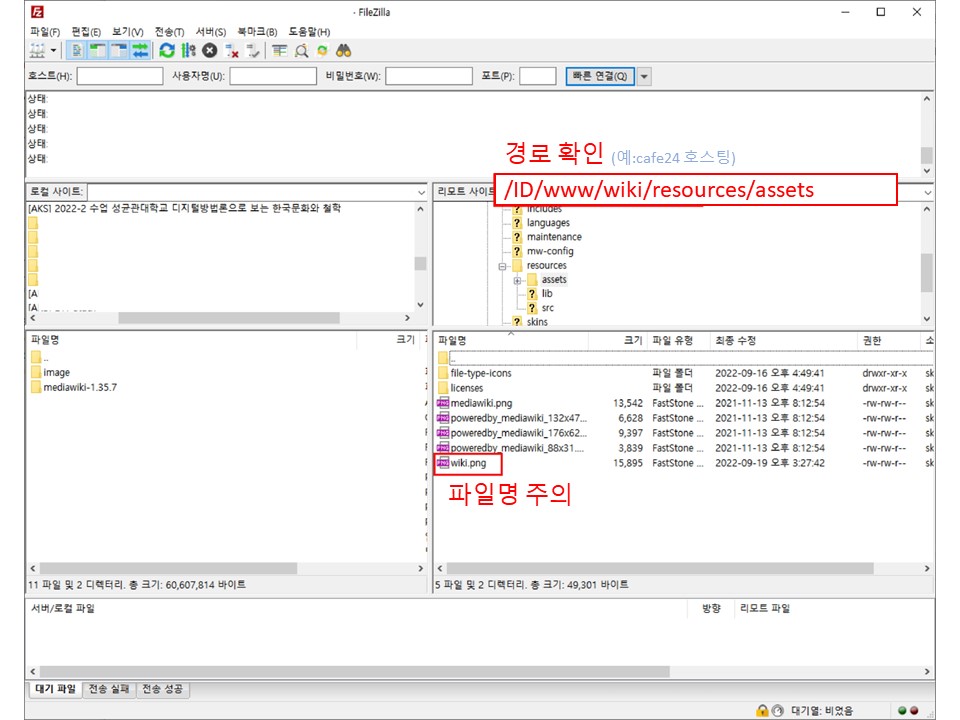Viewport: 960px width, 720px height.
Task: Cancel current operation with the X icon
Action: (x=209, y=50)
